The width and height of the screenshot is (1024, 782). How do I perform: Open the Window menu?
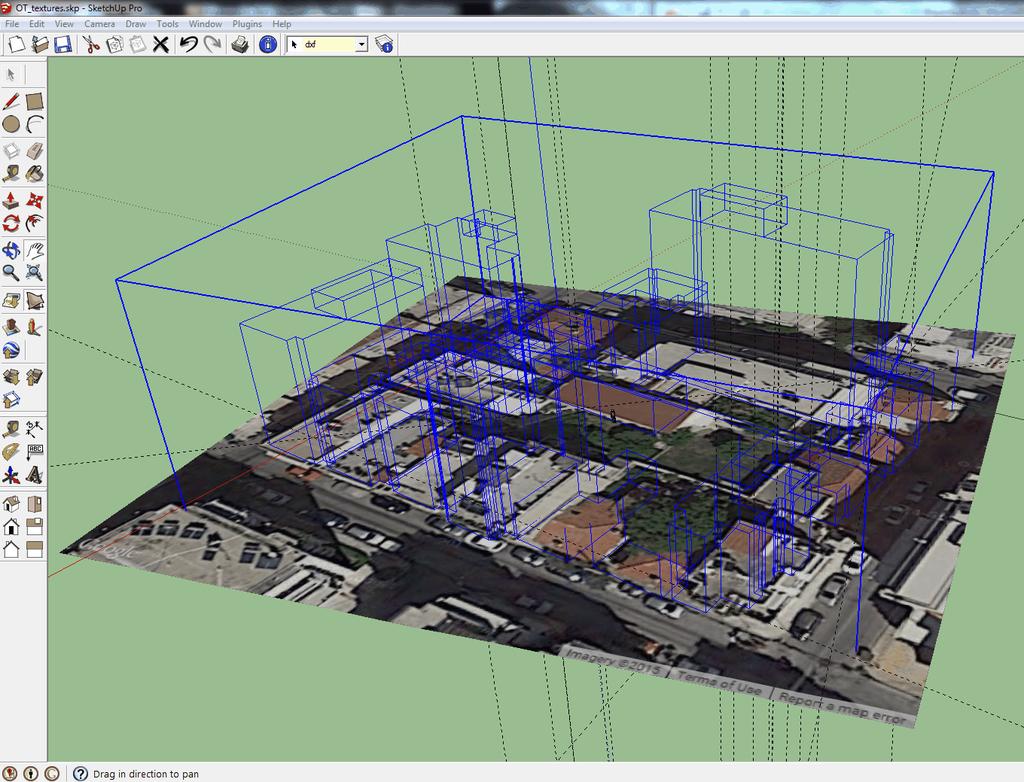pyautogui.click(x=205, y=24)
